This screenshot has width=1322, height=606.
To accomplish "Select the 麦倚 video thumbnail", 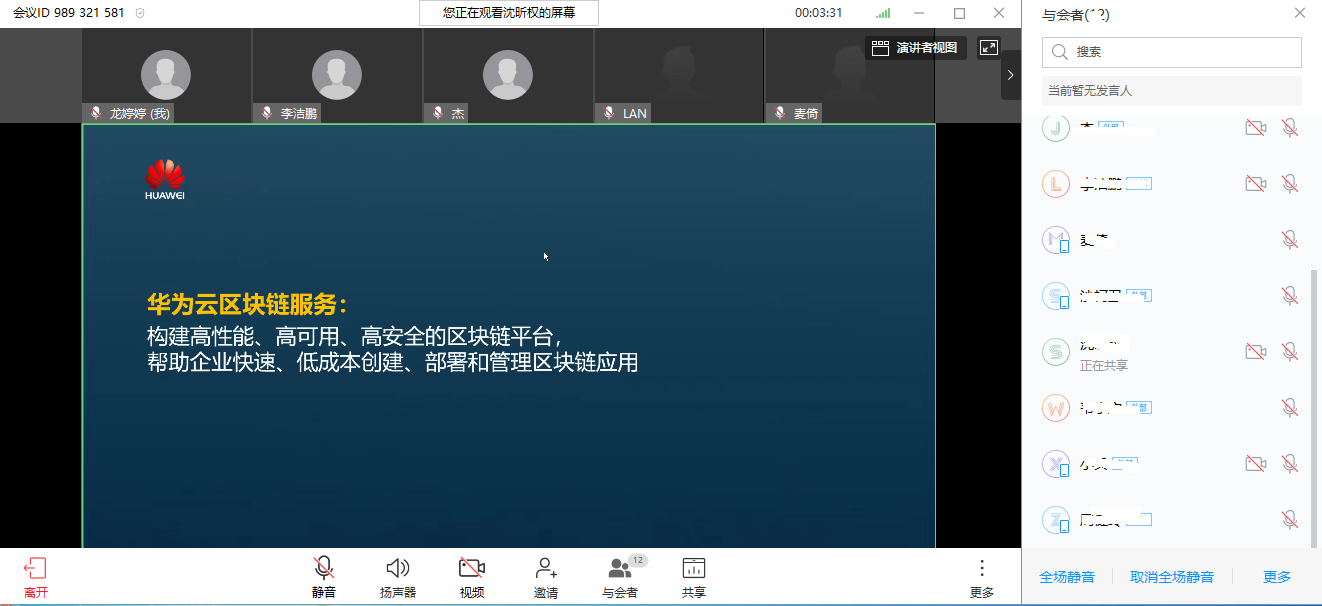I will [850, 75].
